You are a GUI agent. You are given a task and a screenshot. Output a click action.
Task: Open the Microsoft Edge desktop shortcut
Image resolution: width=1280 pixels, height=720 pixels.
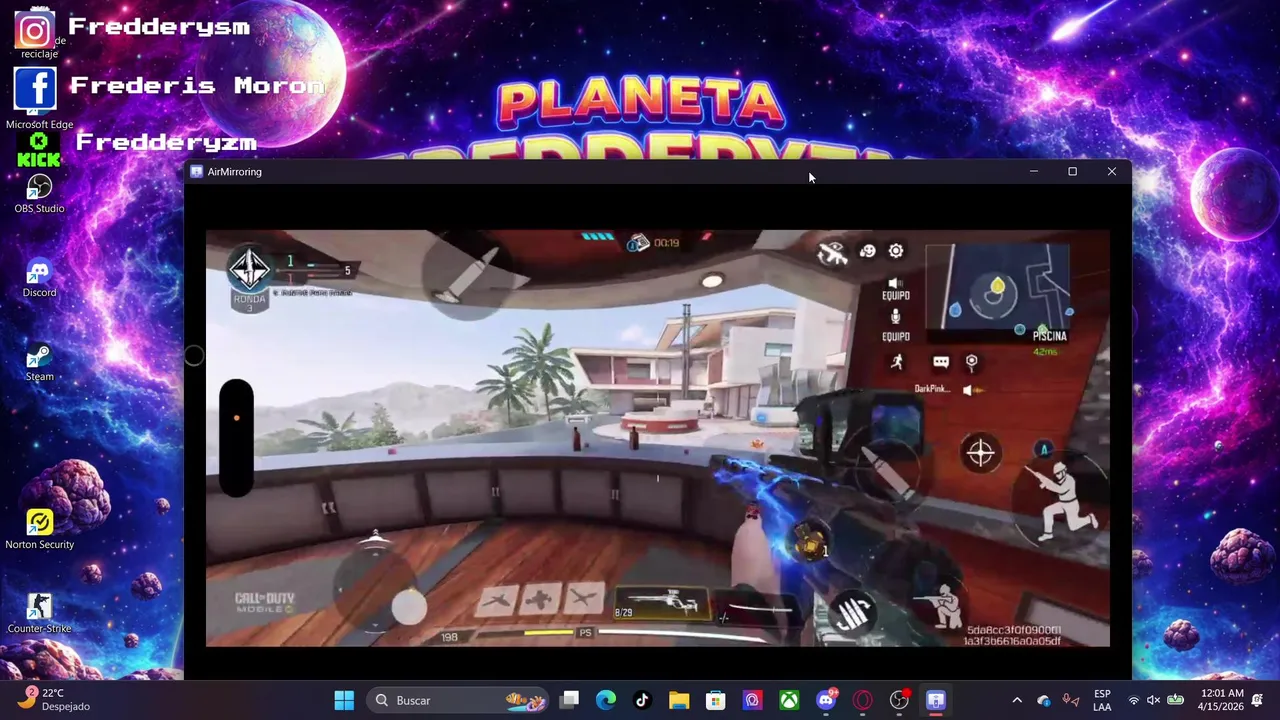pyautogui.click(x=38, y=98)
